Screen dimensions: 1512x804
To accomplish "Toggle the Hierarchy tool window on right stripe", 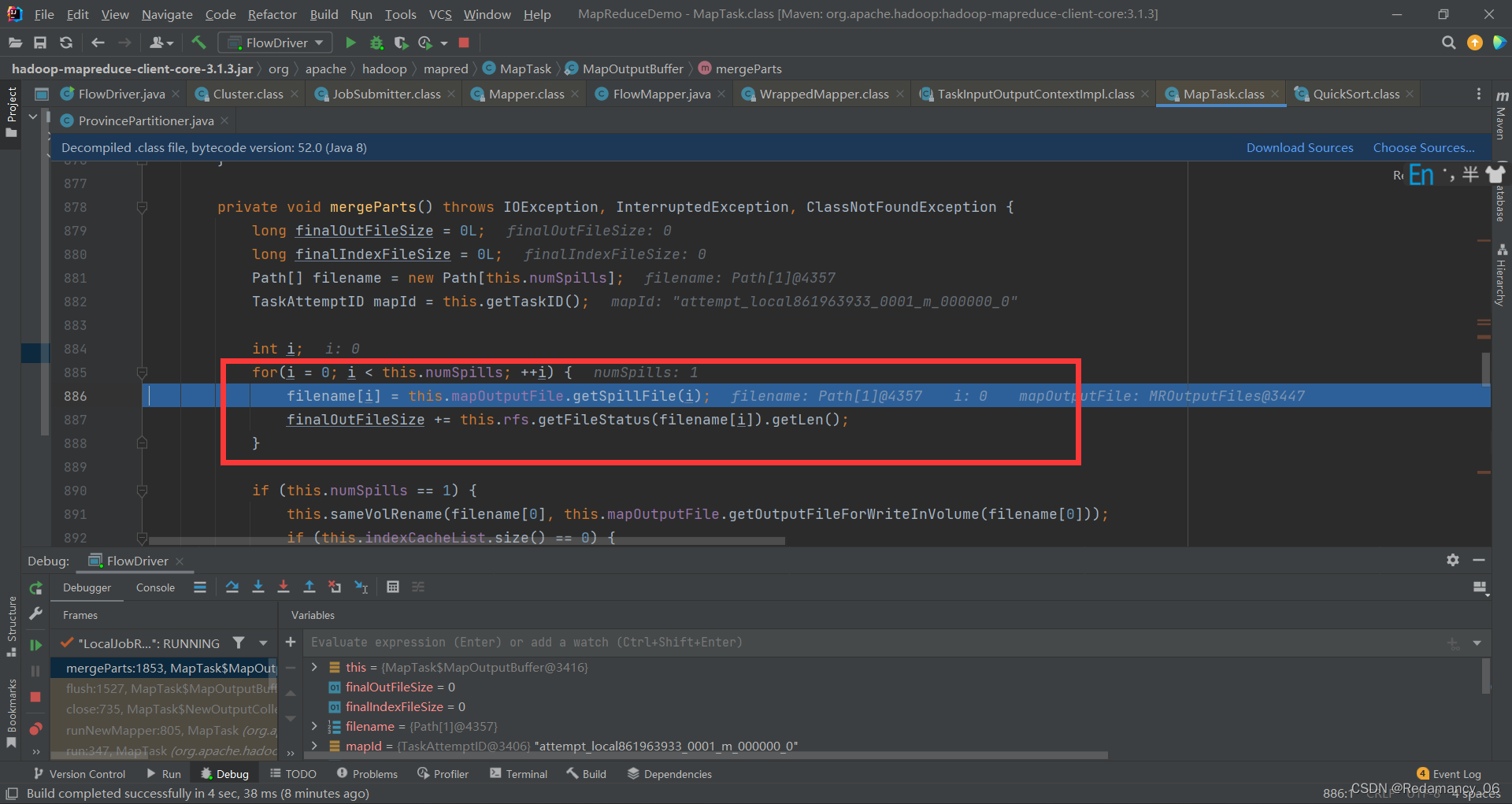I will point(1501,275).
